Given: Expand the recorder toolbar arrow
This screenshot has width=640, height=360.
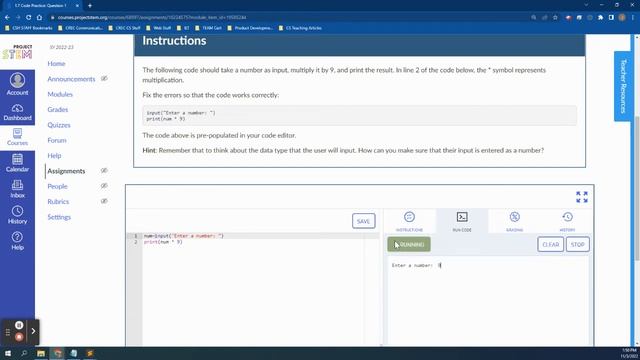Looking at the screenshot, I should click(x=33, y=331).
